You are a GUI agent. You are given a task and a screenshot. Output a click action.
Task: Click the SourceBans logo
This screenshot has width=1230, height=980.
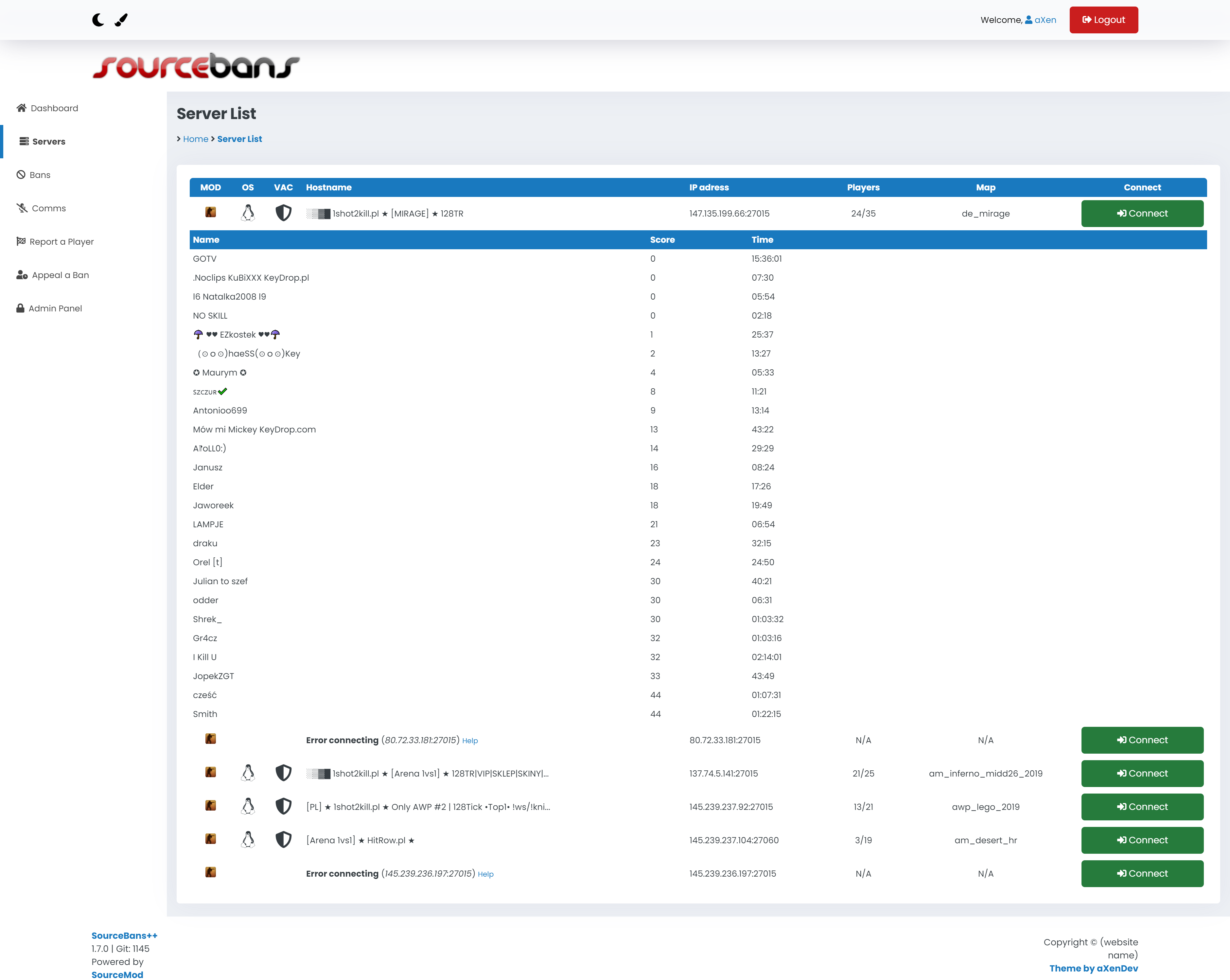pyautogui.click(x=196, y=66)
